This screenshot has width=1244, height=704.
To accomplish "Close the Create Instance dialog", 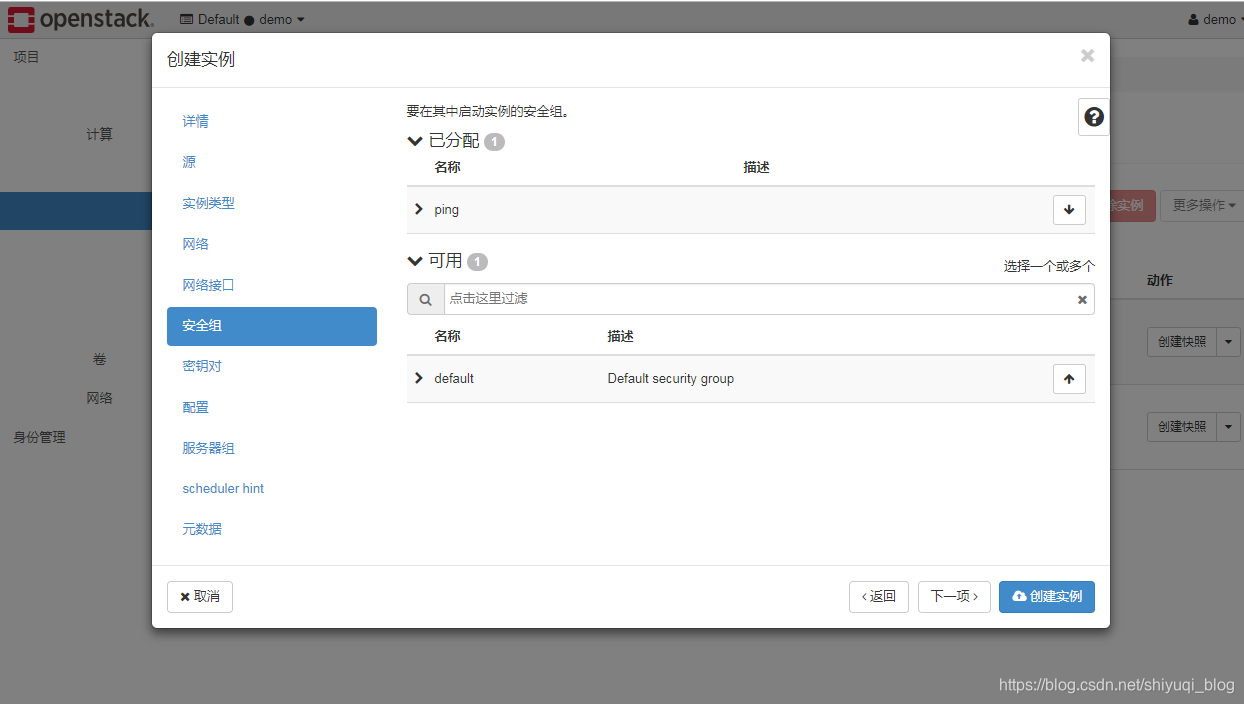I will 1088,56.
